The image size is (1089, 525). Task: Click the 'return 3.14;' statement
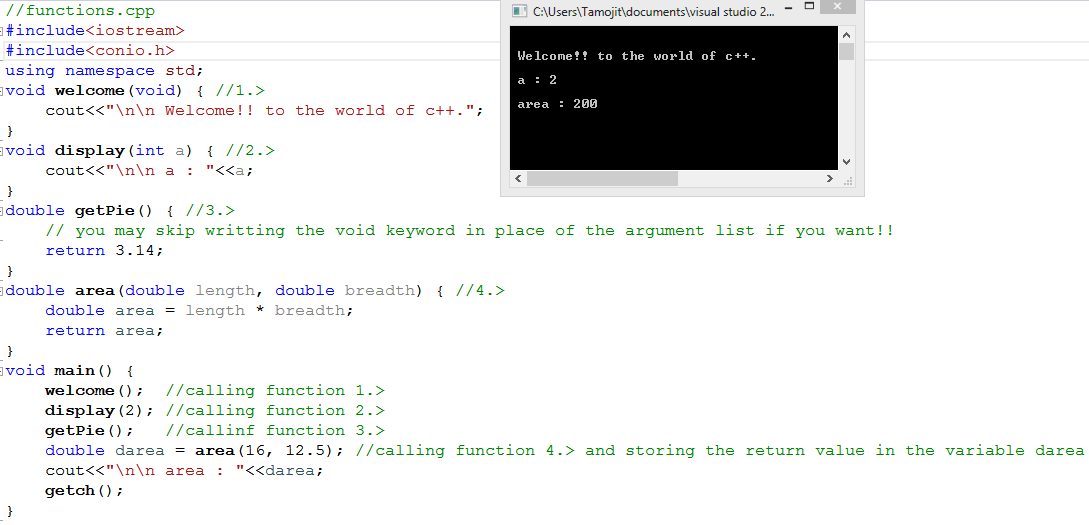(105, 251)
